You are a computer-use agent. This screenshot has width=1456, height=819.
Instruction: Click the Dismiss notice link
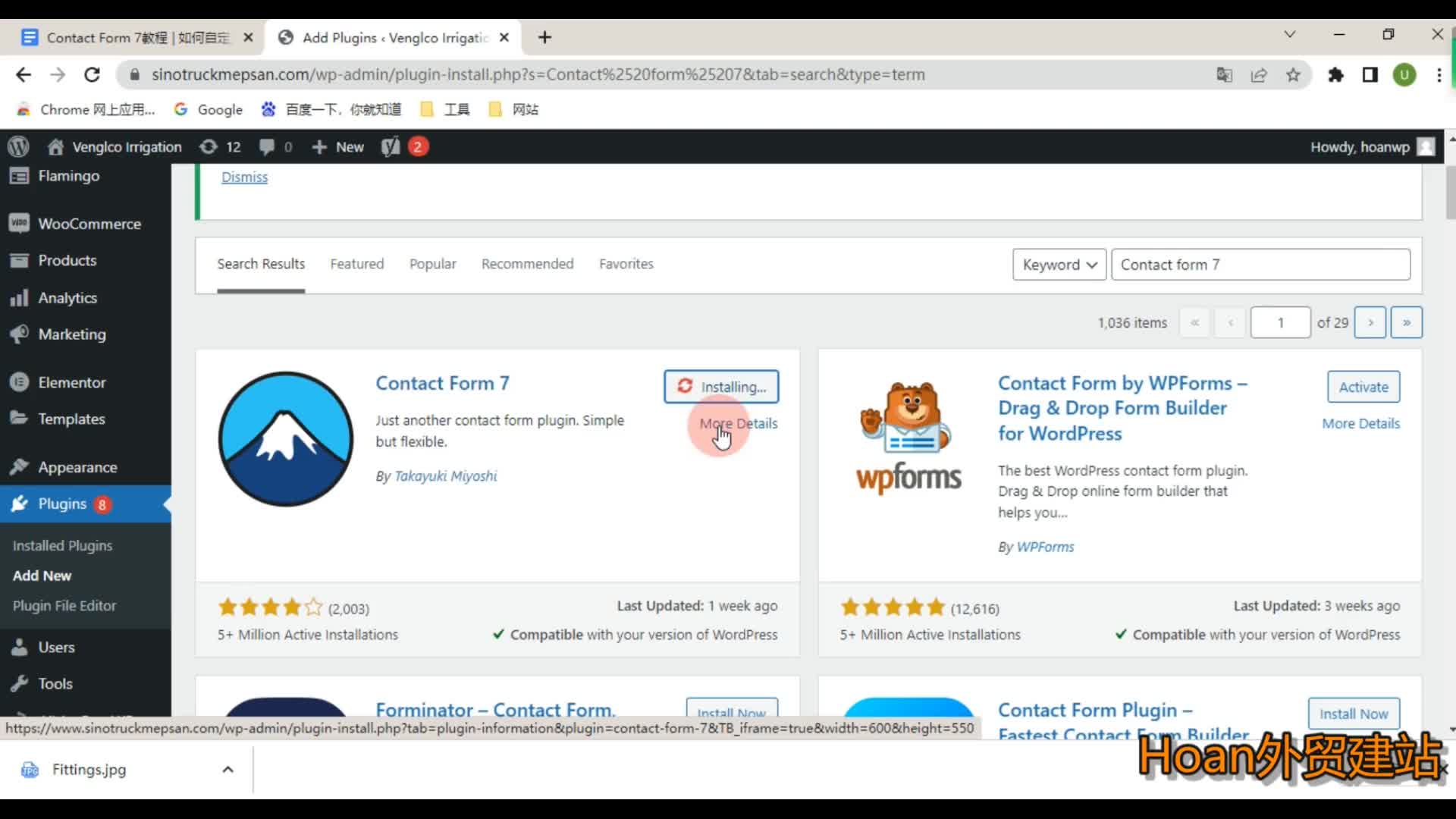[x=244, y=177]
